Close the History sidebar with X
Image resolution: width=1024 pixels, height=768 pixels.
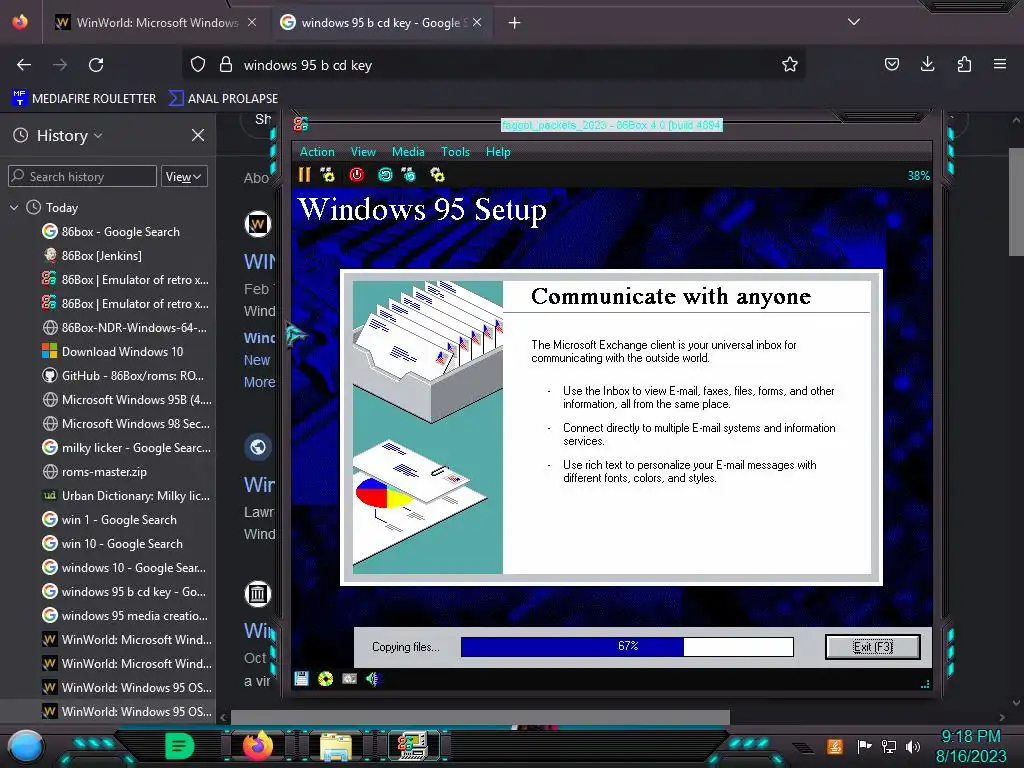[198, 135]
